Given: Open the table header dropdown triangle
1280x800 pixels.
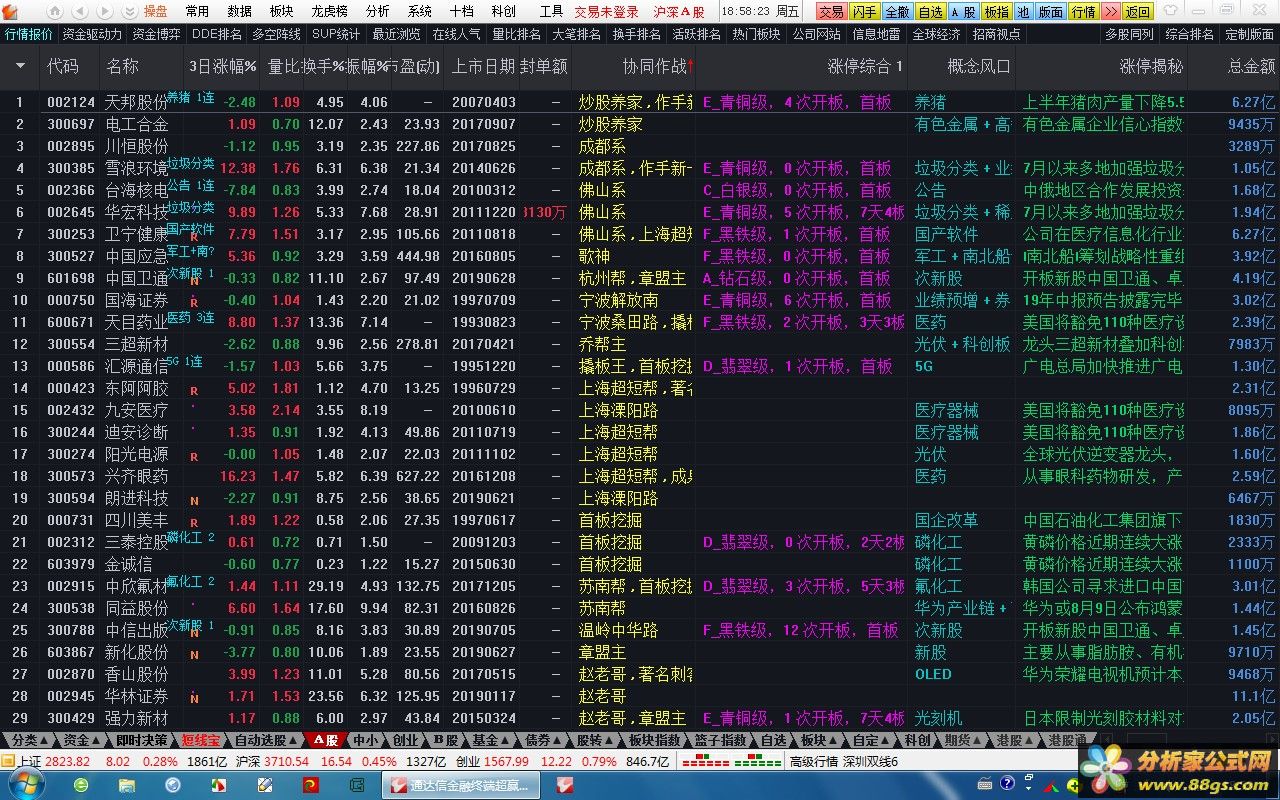Looking at the screenshot, I should [21, 67].
